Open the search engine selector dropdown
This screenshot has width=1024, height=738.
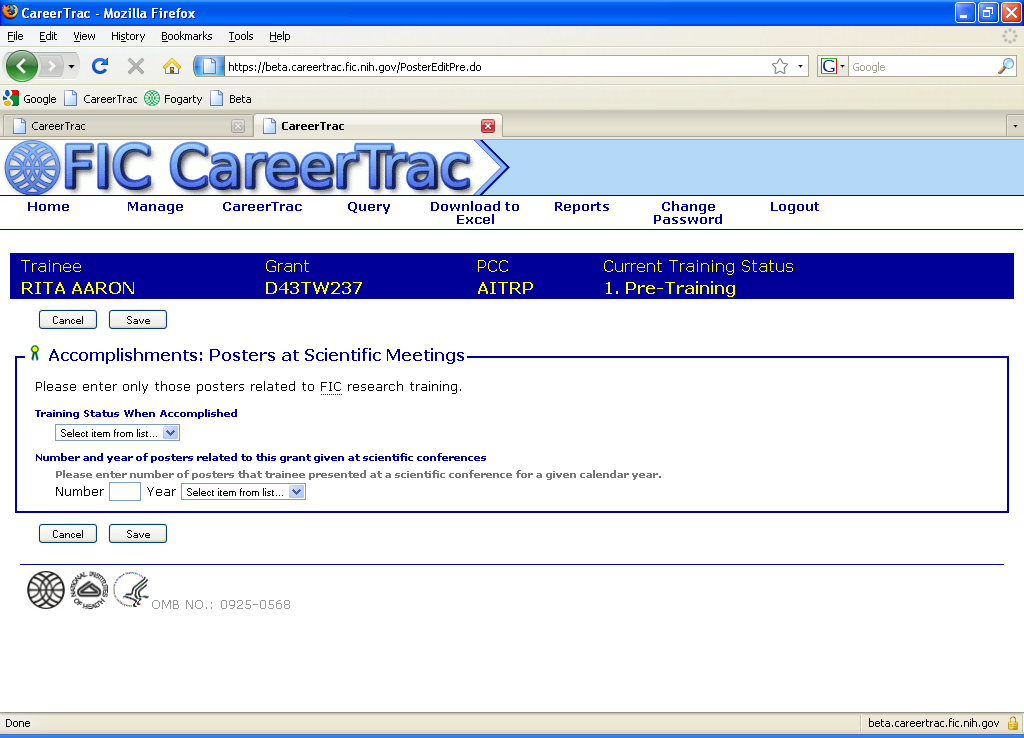tap(833, 66)
